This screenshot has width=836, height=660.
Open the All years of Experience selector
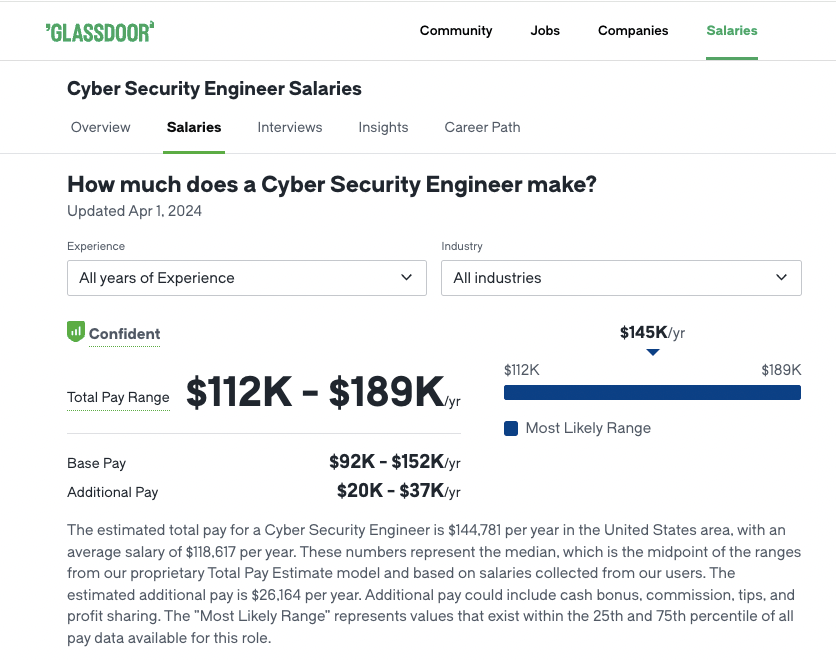(x=247, y=278)
